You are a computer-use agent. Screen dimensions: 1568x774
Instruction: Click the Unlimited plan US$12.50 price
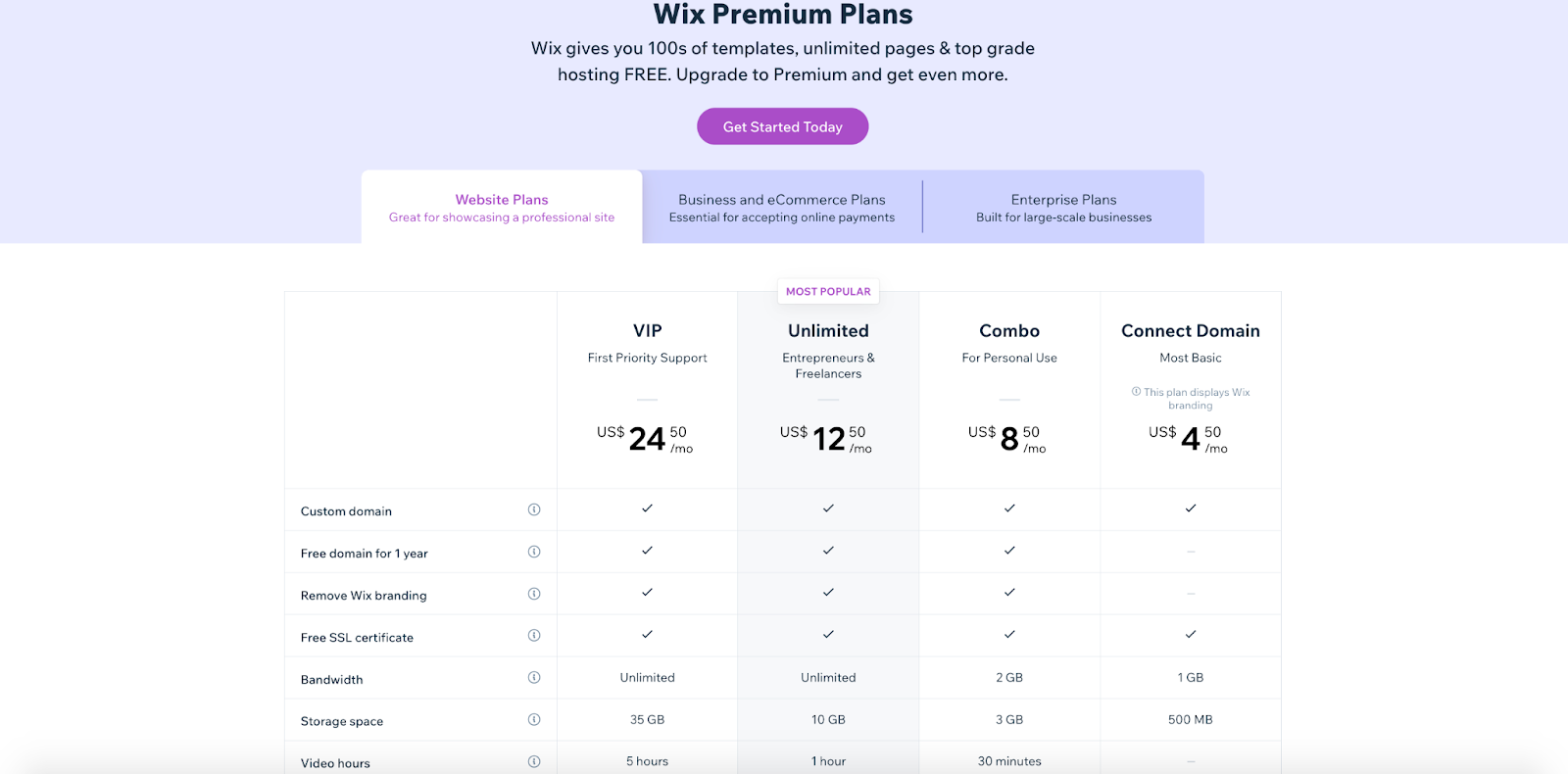click(x=827, y=439)
